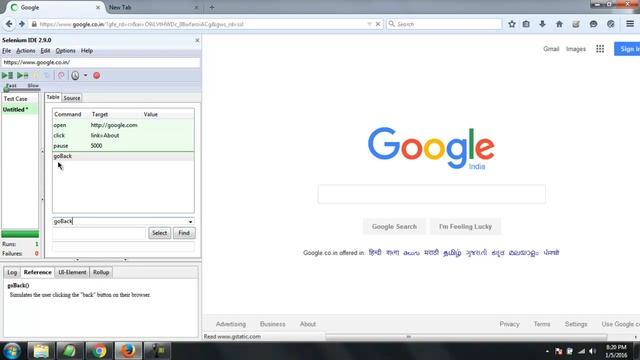Click the Command text field containing goBack
Screen dimensions: 640x360
[x=120, y=221]
